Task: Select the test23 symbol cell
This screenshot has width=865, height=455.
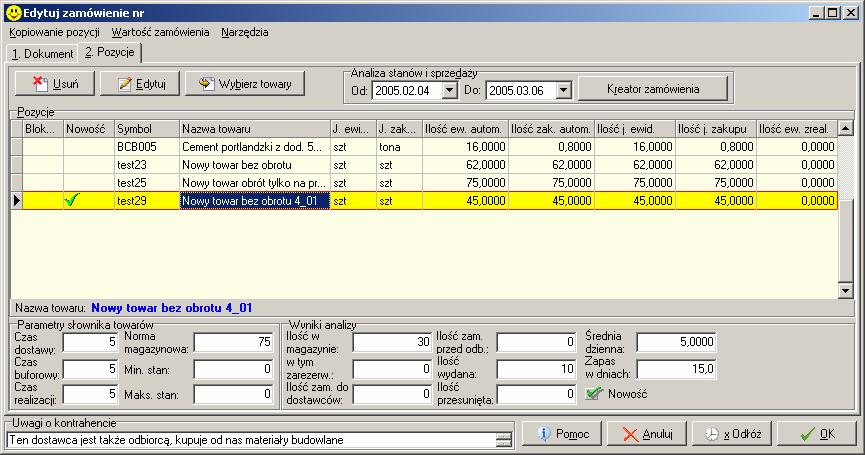Action: click(147, 164)
